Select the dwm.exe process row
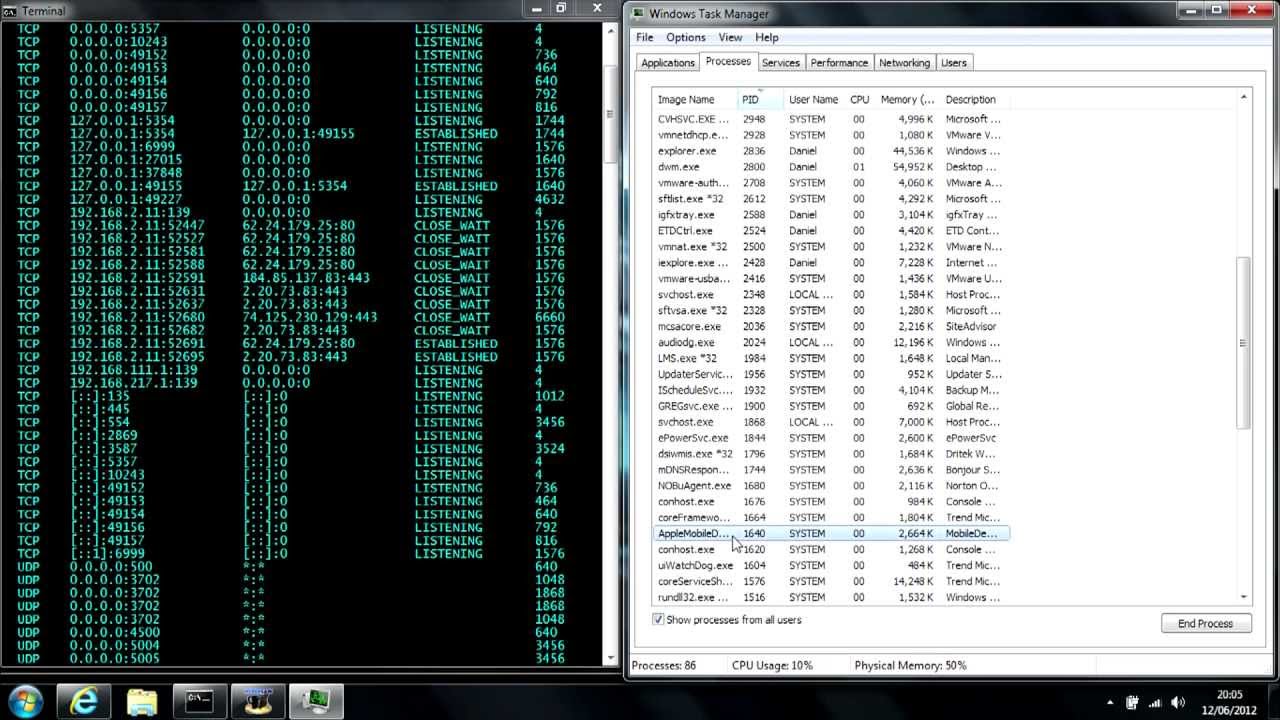 click(x=831, y=167)
